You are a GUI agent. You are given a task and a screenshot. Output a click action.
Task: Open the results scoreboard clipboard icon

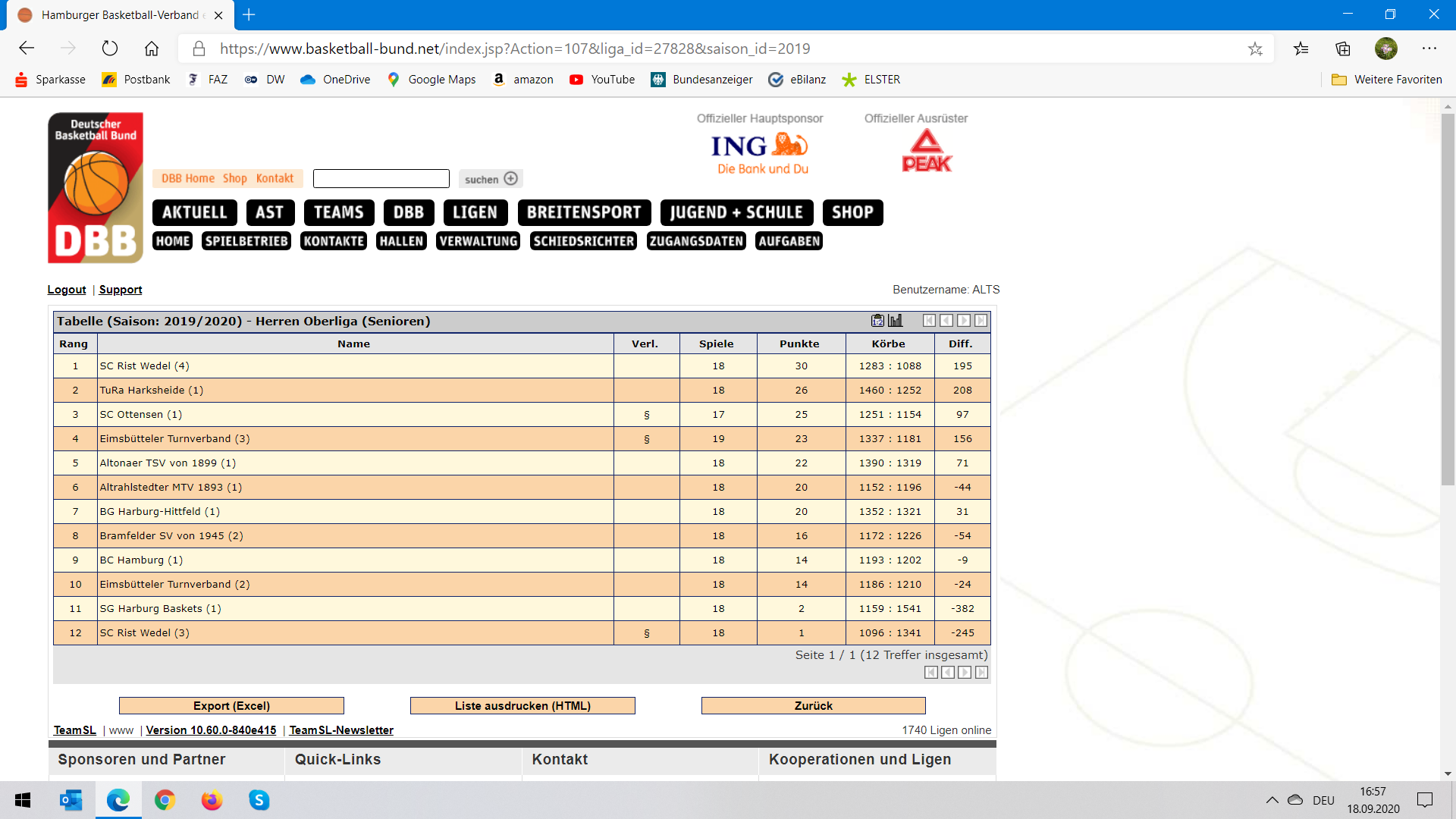click(x=877, y=321)
